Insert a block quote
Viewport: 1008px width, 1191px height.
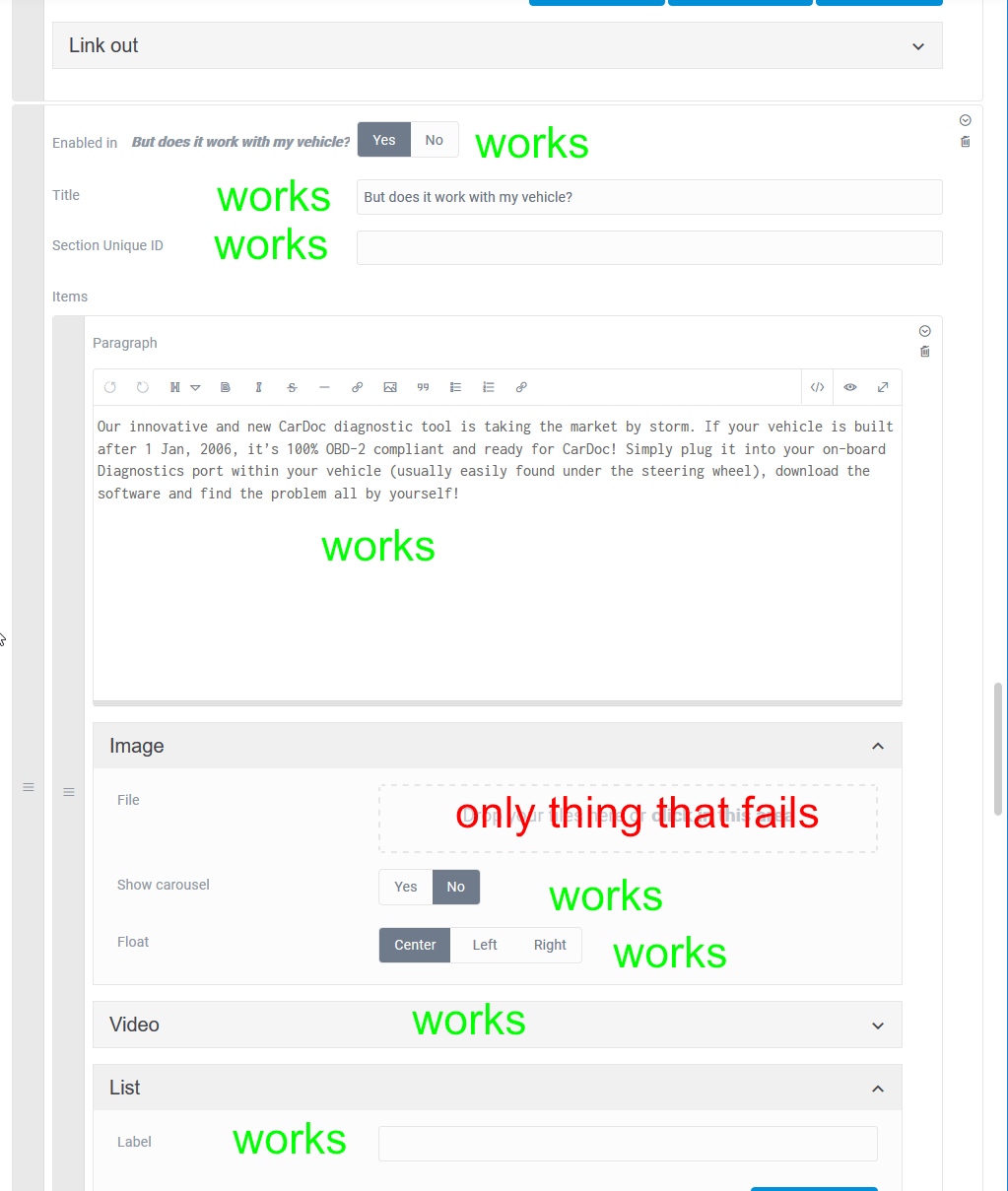point(423,387)
